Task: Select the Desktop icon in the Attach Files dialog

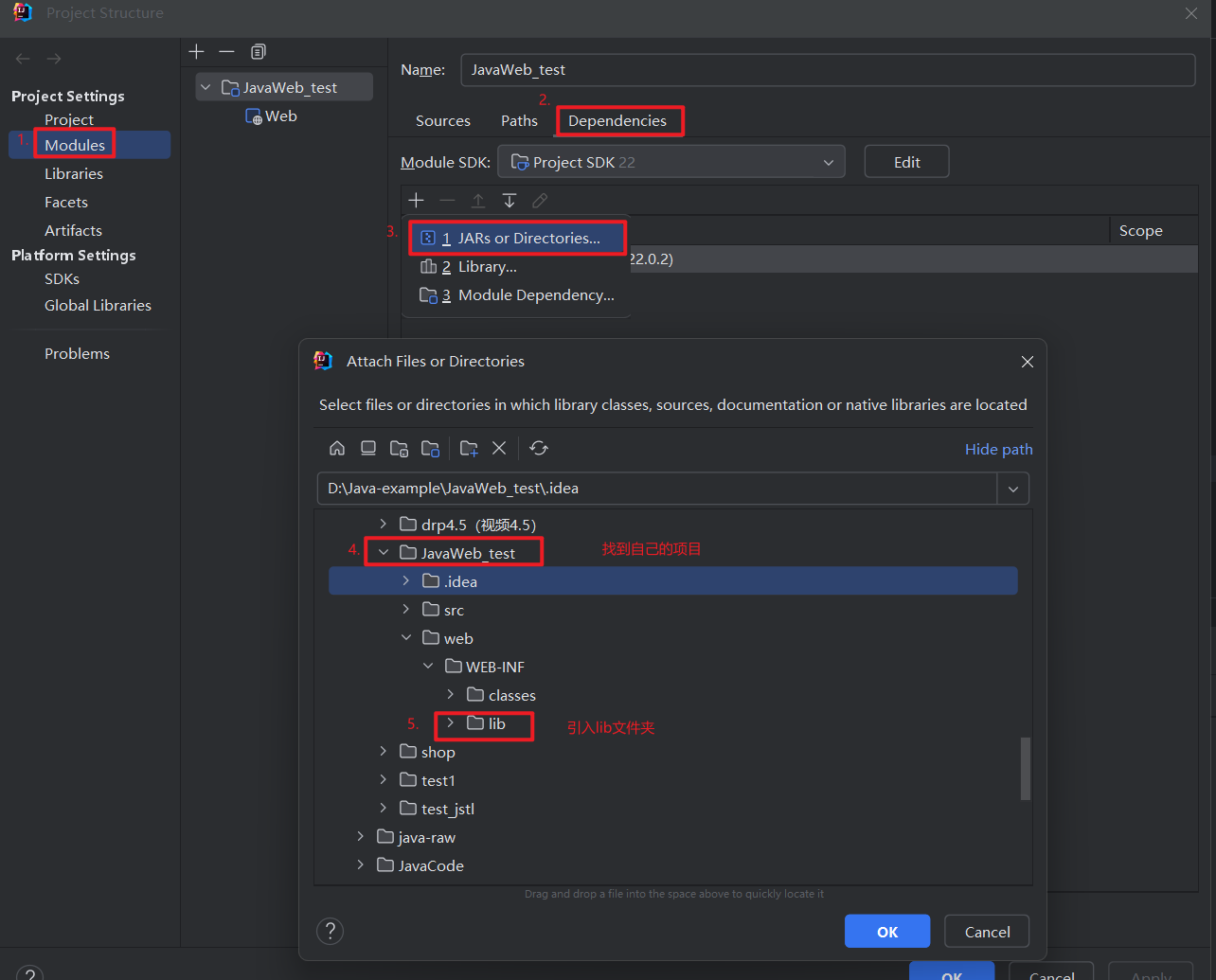Action: (x=367, y=448)
